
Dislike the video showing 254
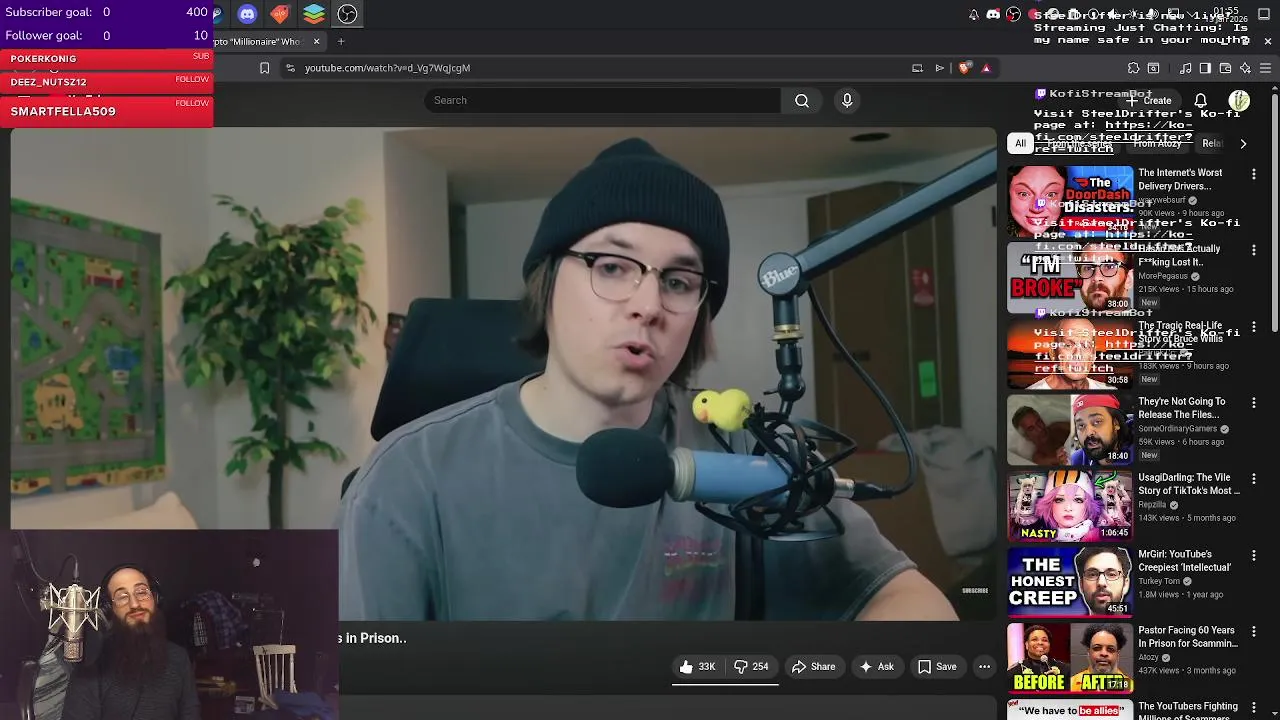751,666
